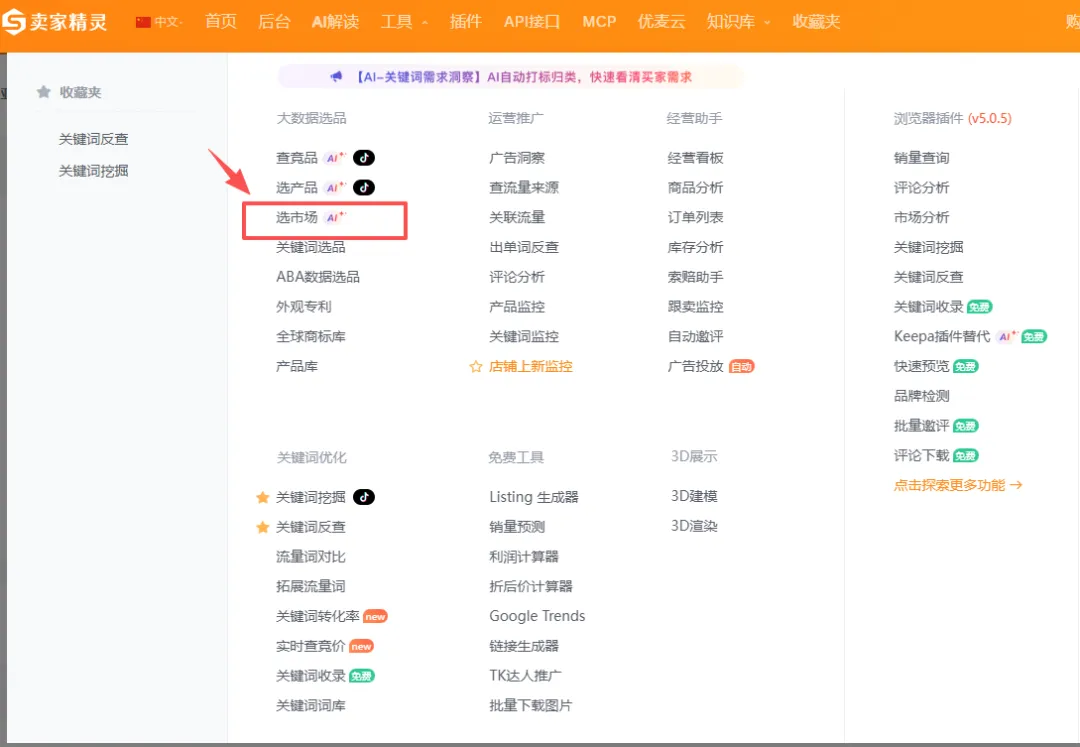Viewport: 1080px width, 747px height.
Task: Open 关键词选品 under 大数据选品
Action: click(310, 247)
